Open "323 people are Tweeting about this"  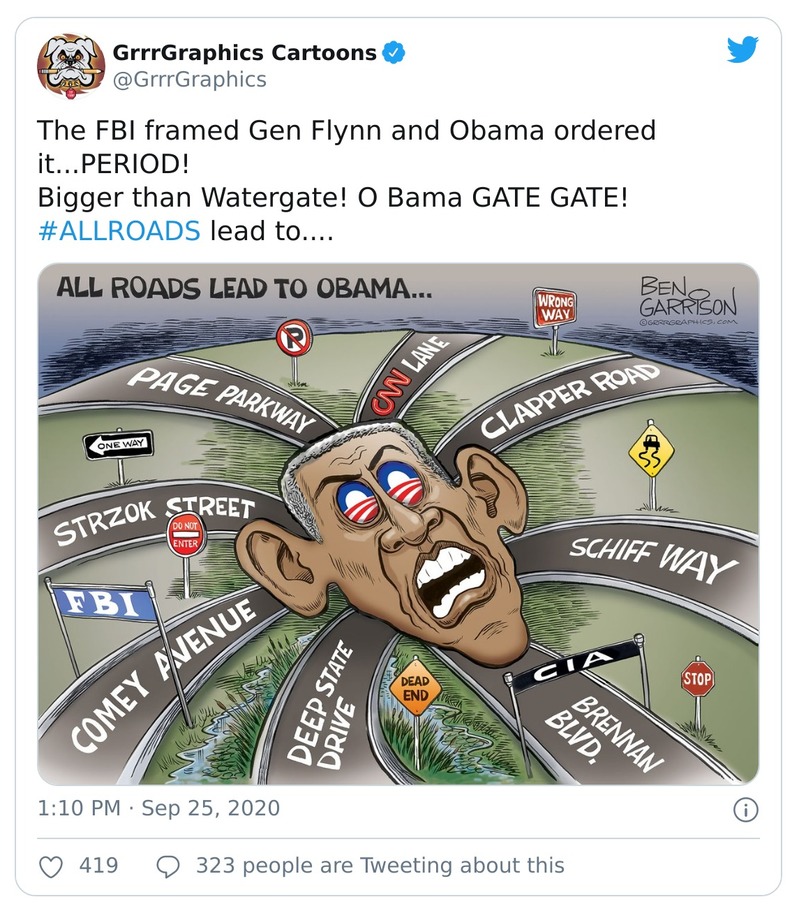coord(380,865)
